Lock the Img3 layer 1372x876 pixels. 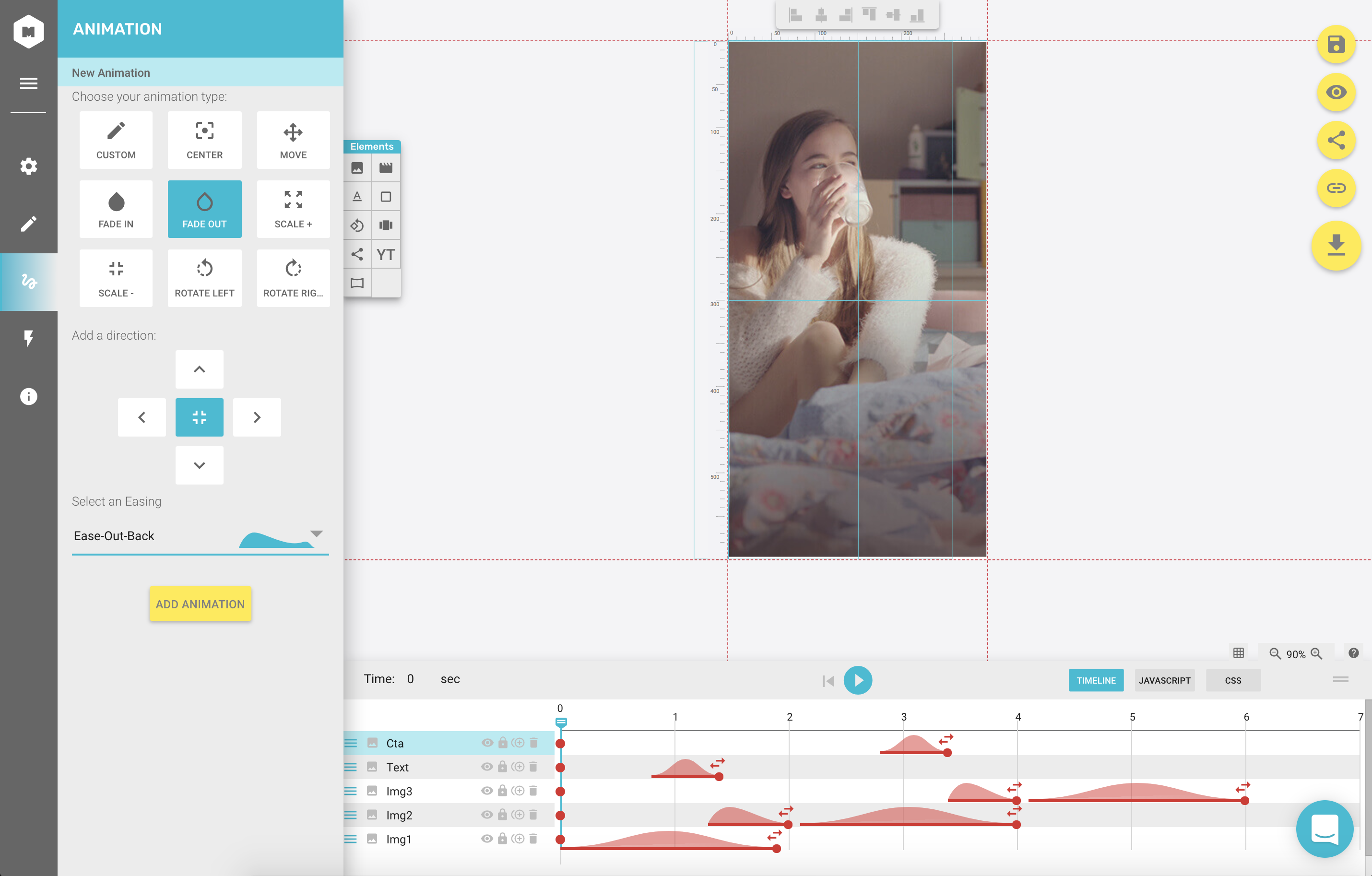pyautogui.click(x=502, y=791)
